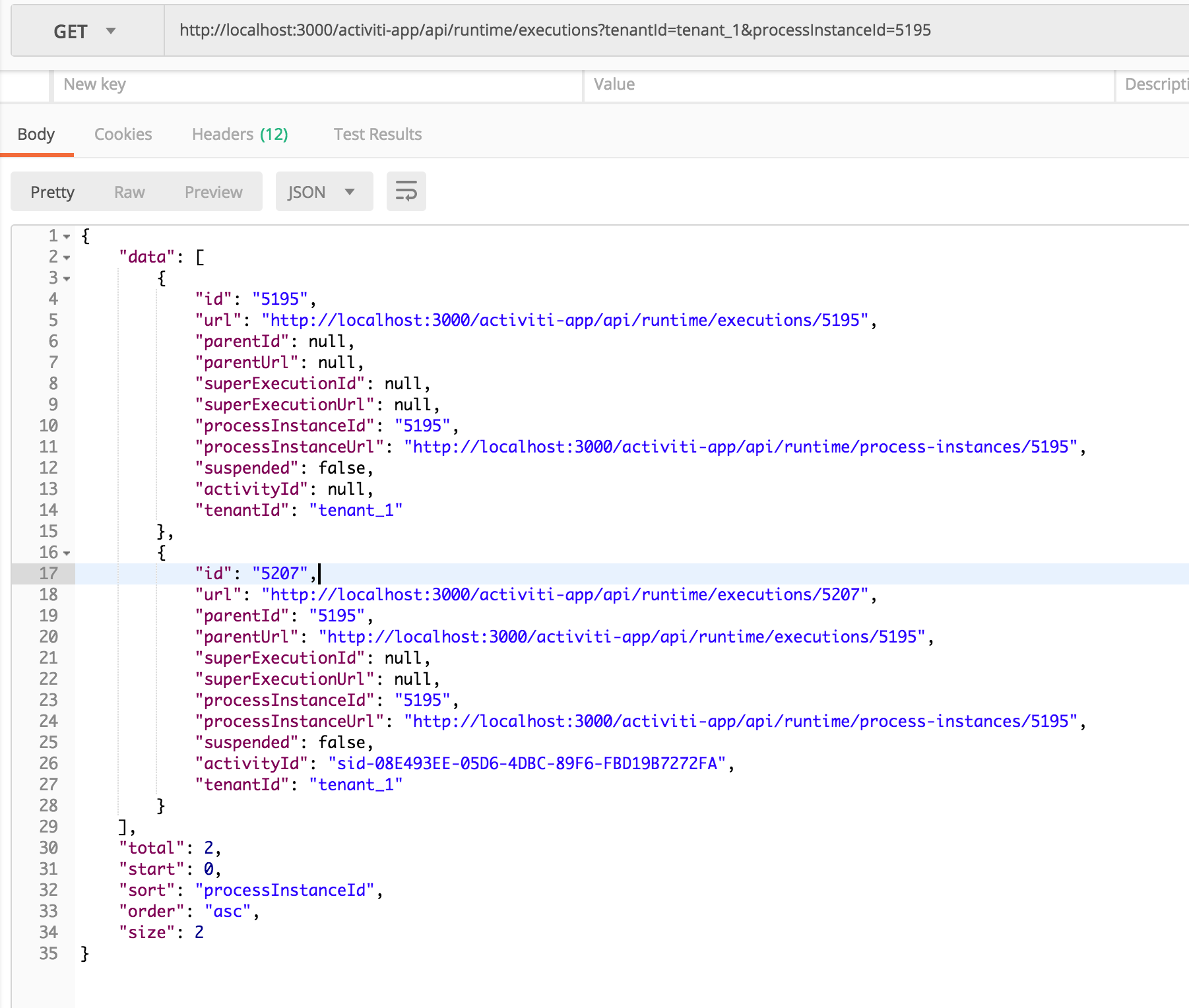This screenshot has height=1008, width=1189.
Task: Click the process-instances/5195 url on line 11
Action: [740, 447]
